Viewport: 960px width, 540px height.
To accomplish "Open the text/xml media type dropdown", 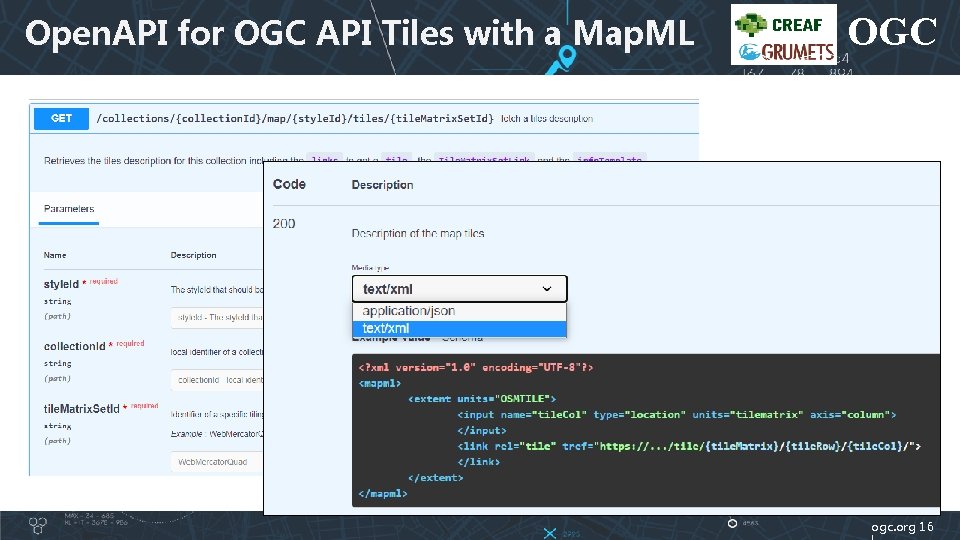I will (x=459, y=289).
